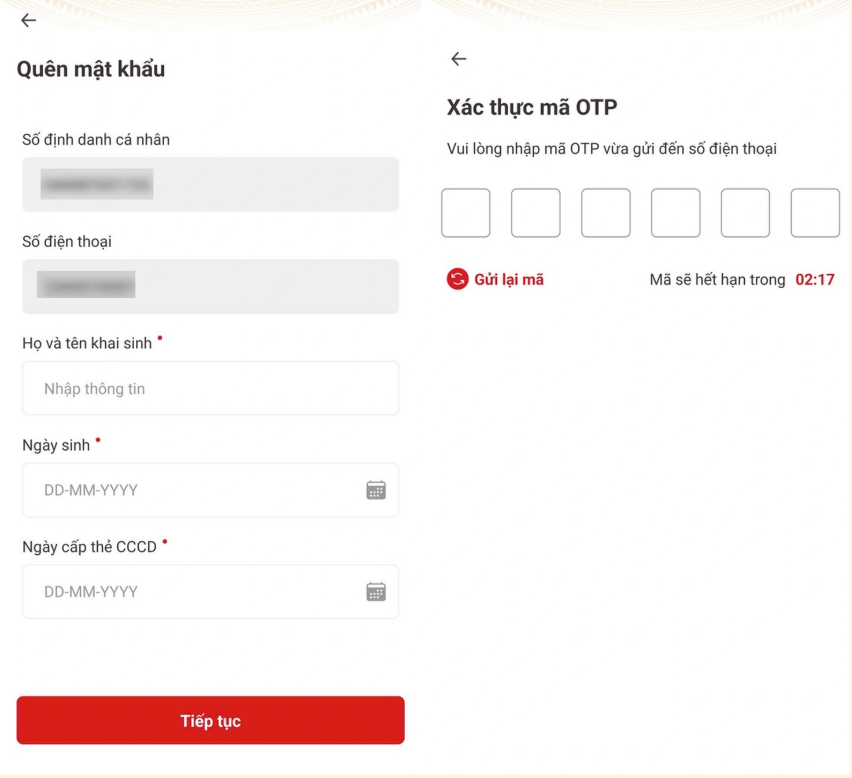852x778 pixels.
Task: Click the Gửi lại mã link text
Action: pos(509,280)
